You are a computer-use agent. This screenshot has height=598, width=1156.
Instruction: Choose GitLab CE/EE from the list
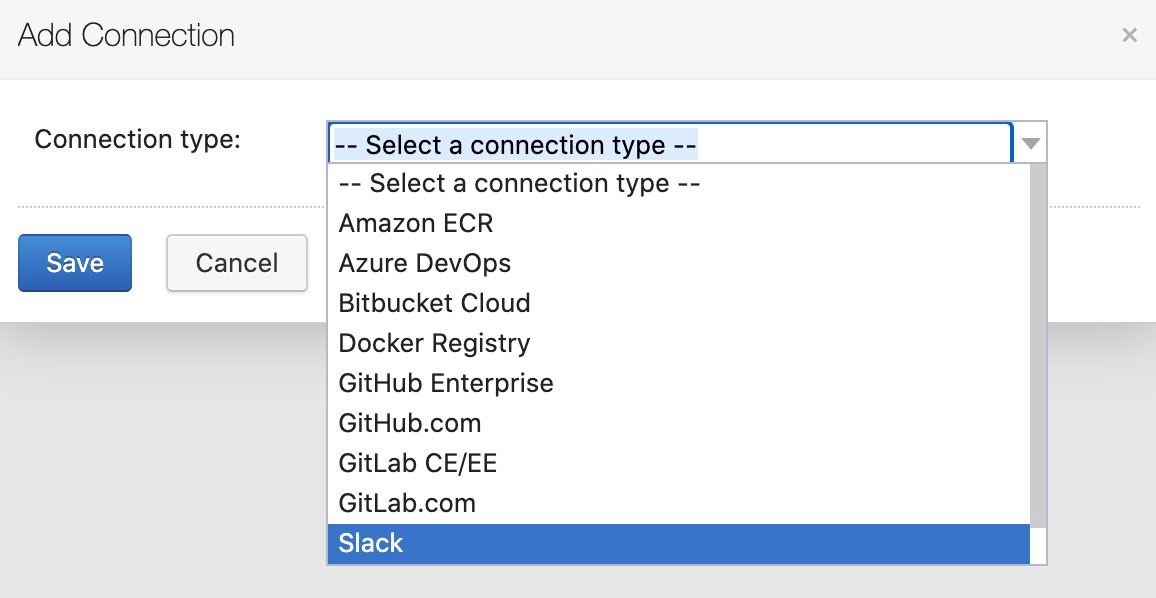678,462
